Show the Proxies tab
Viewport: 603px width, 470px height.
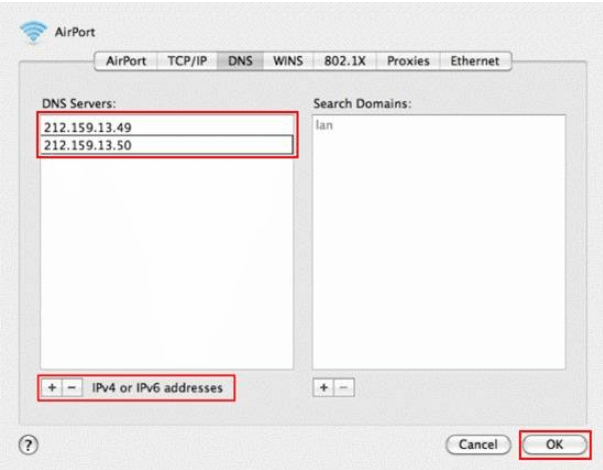pyautogui.click(x=408, y=61)
